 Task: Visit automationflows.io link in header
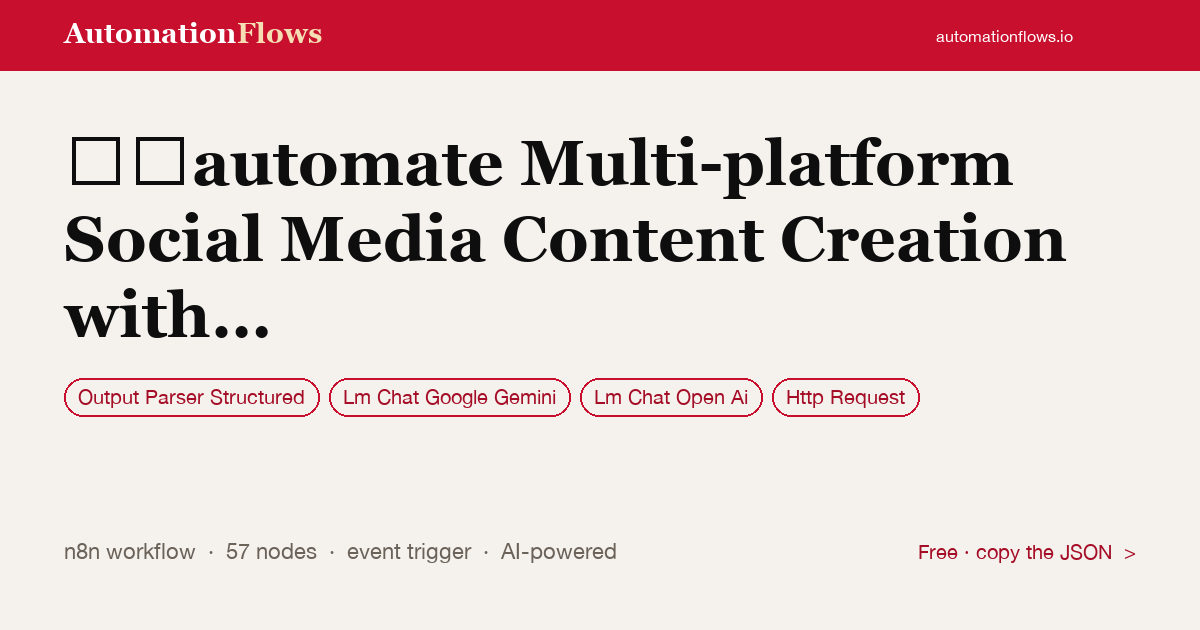coord(1004,36)
